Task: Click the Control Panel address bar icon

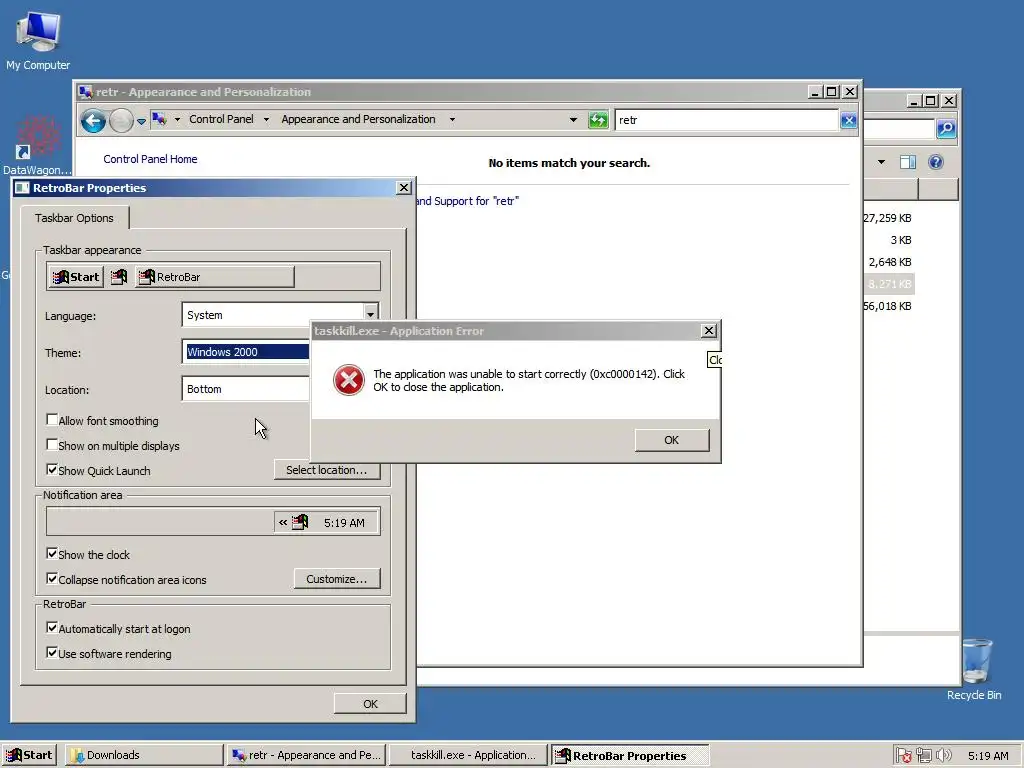Action: [x=159, y=119]
